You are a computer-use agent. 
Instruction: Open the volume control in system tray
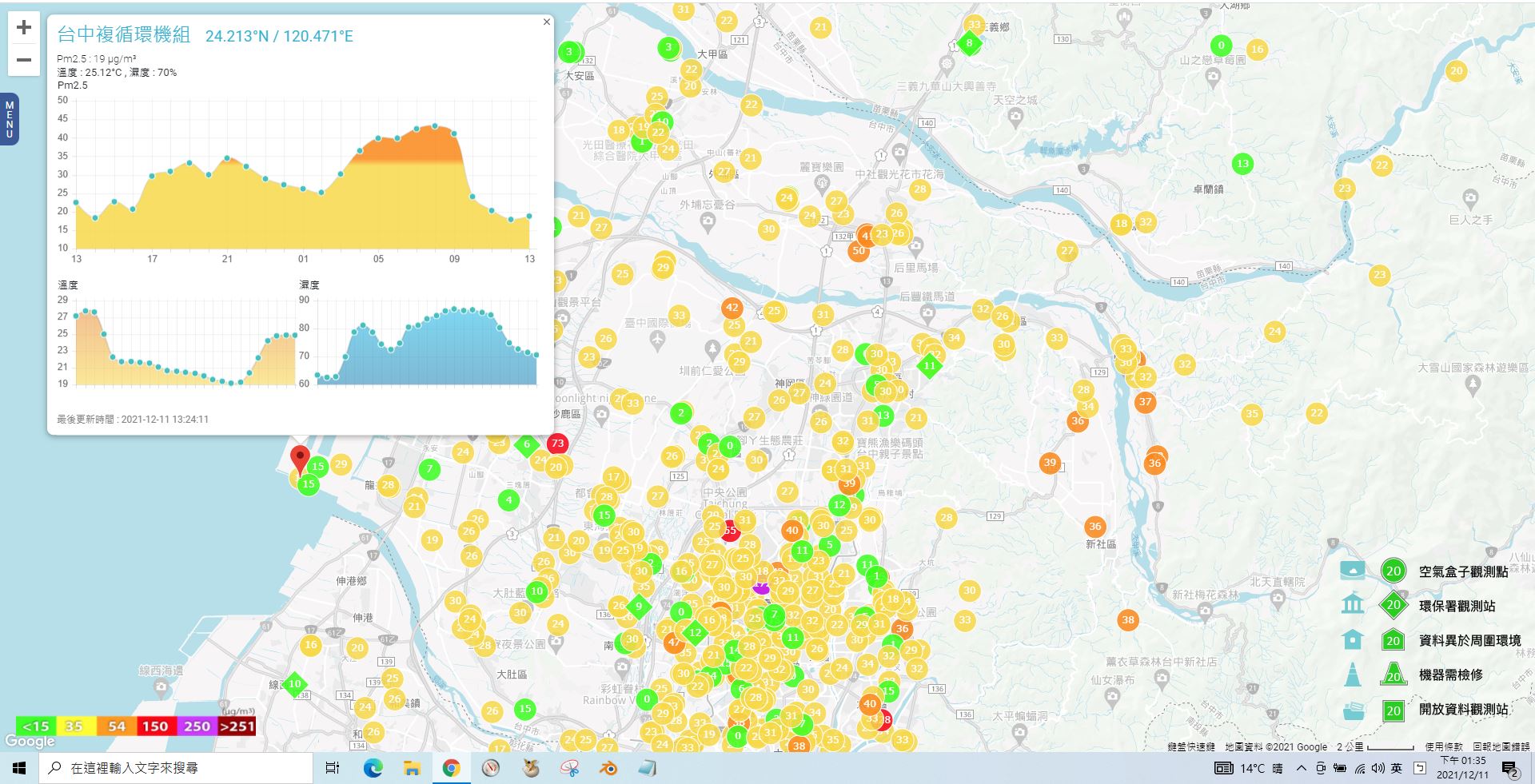point(1378,768)
